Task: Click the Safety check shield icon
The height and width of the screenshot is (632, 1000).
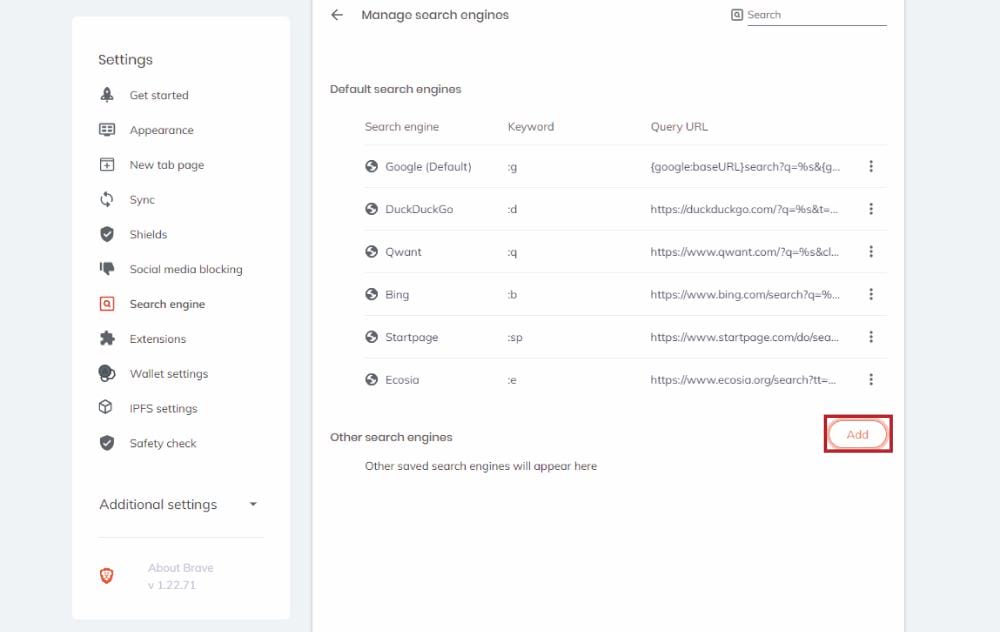Action: coord(107,443)
